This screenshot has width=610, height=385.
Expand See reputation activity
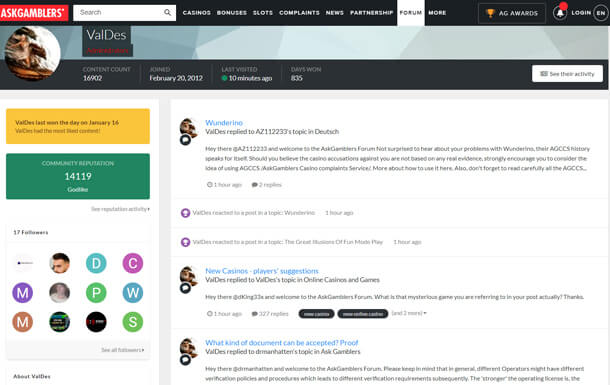[120, 209]
